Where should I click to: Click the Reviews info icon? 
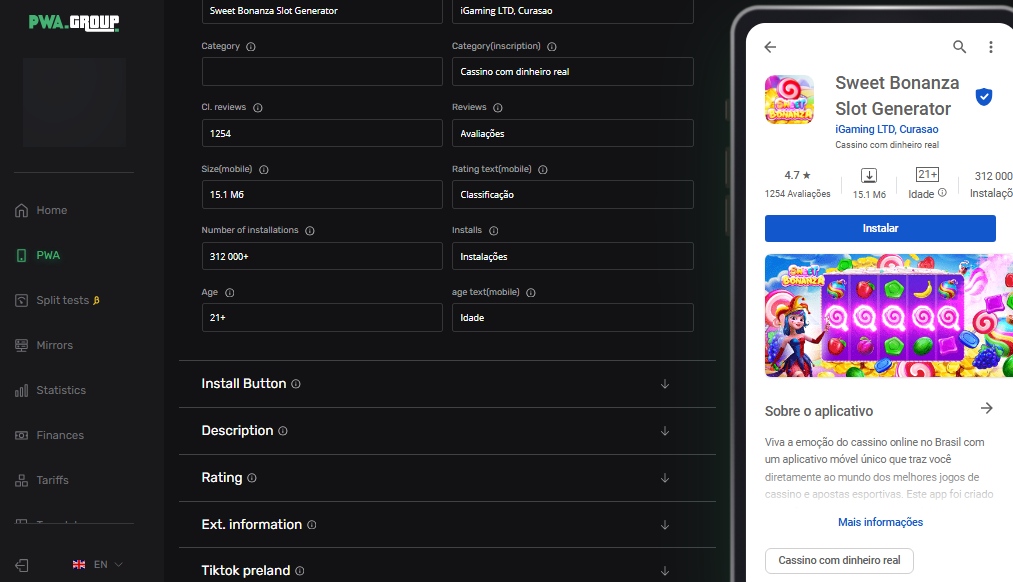coord(497,108)
